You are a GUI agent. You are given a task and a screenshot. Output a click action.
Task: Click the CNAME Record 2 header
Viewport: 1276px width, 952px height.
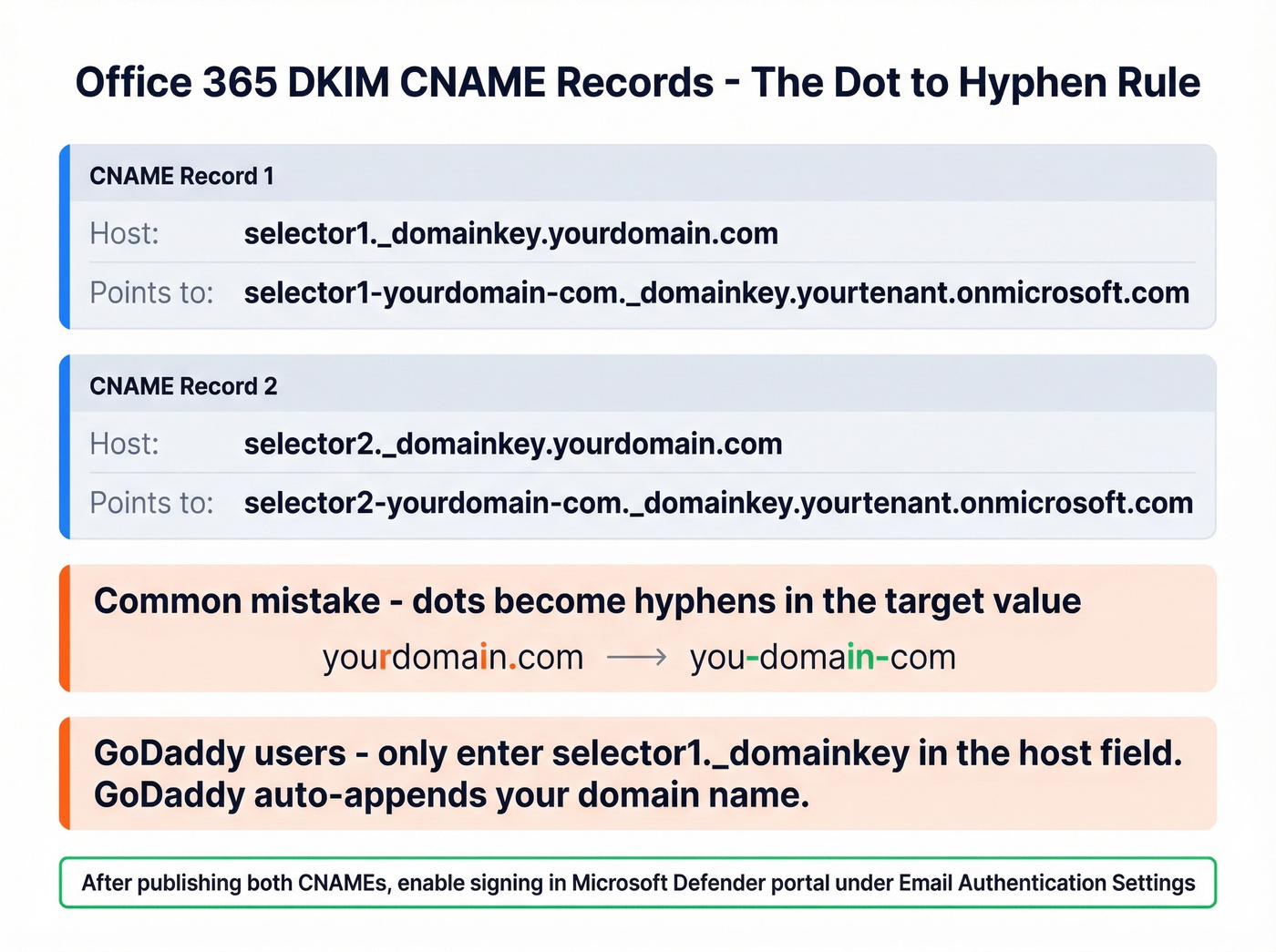click(182, 385)
